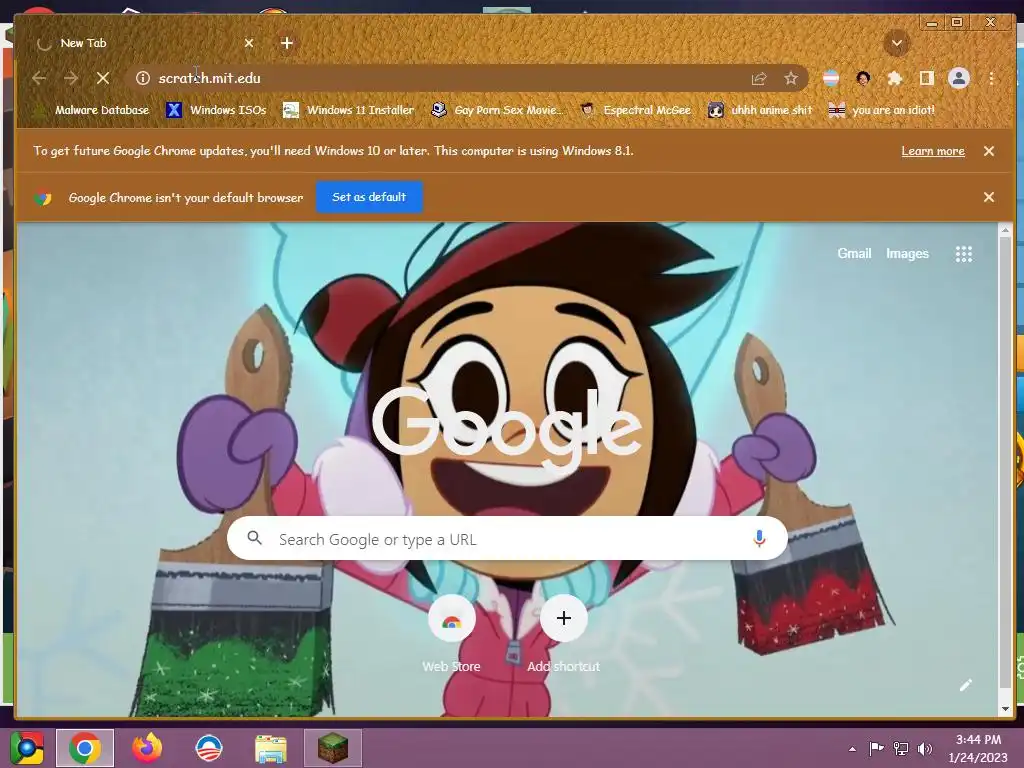Viewport: 1024px width, 768px height.
Task: Select the New Tab tab
Action: click(x=142, y=43)
